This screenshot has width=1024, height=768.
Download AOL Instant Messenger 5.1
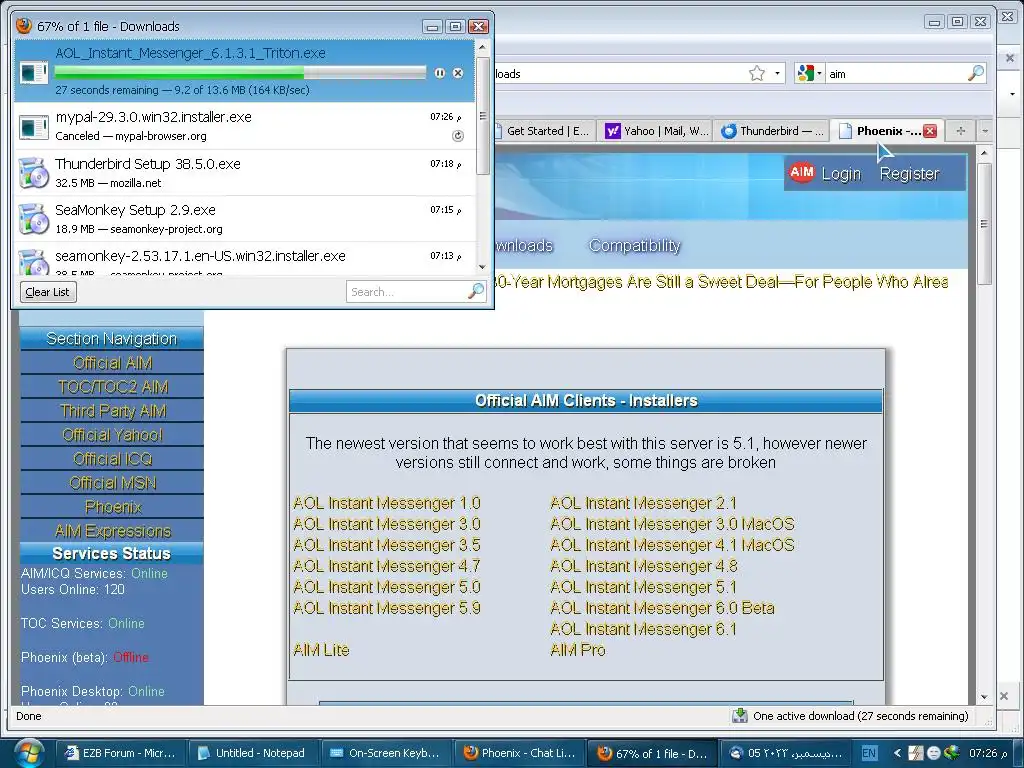[x=643, y=587]
